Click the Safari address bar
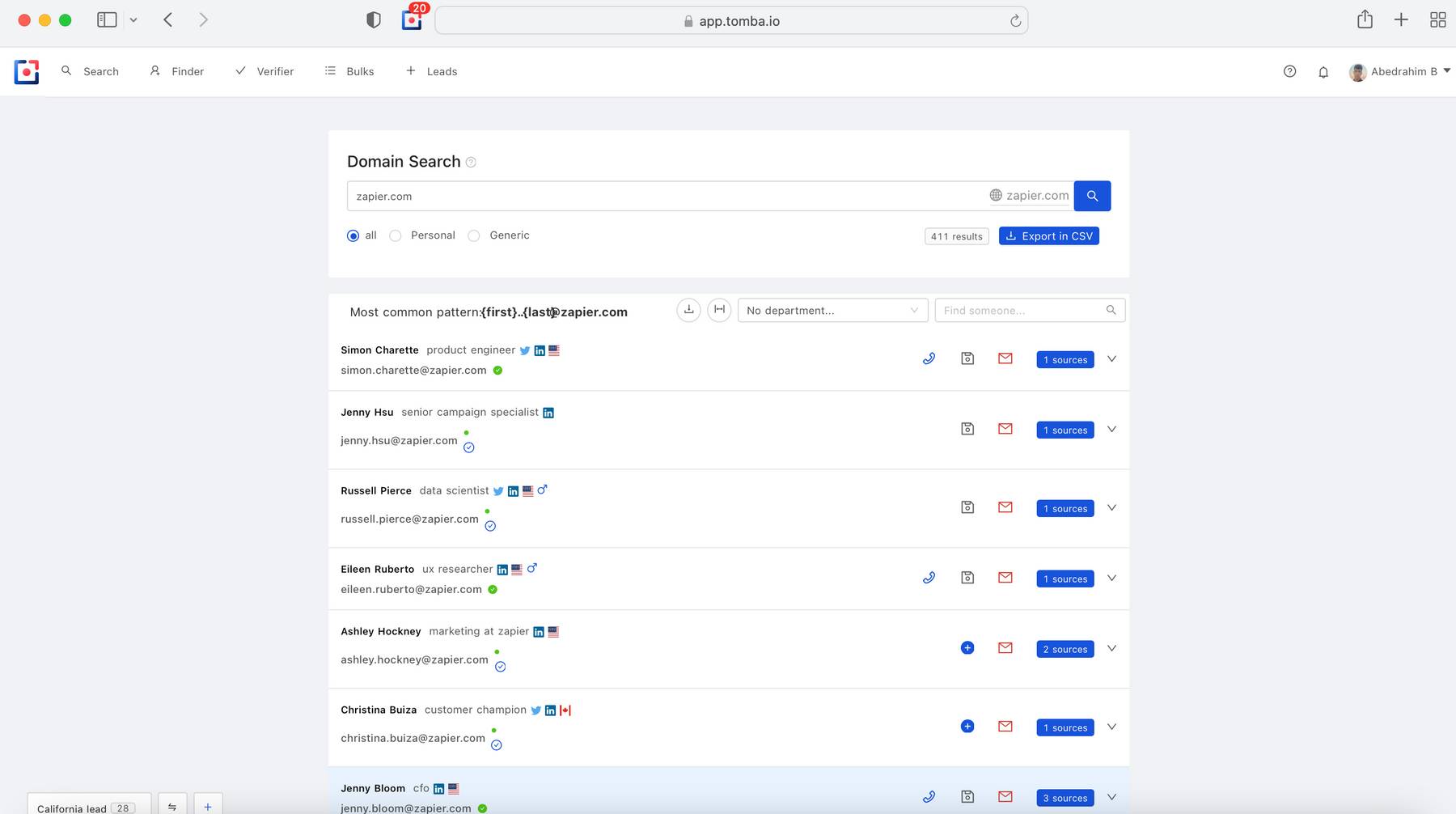Viewport: 1456px width, 814px height. (x=731, y=21)
